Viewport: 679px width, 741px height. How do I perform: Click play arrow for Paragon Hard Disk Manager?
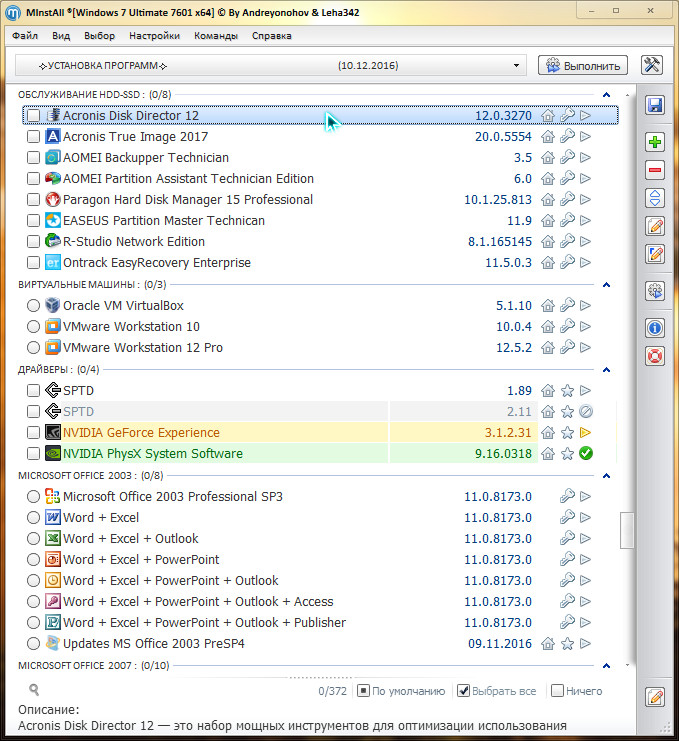[x=585, y=199]
